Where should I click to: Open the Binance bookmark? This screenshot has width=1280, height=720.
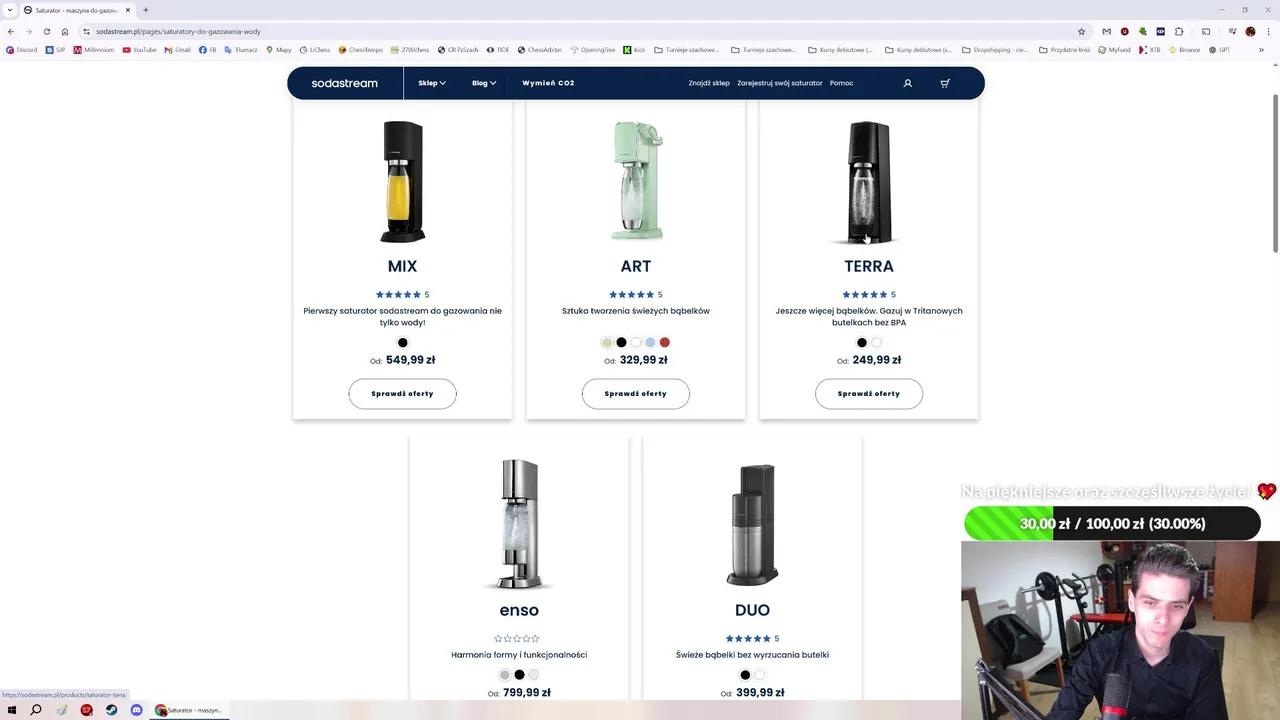point(1184,50)
